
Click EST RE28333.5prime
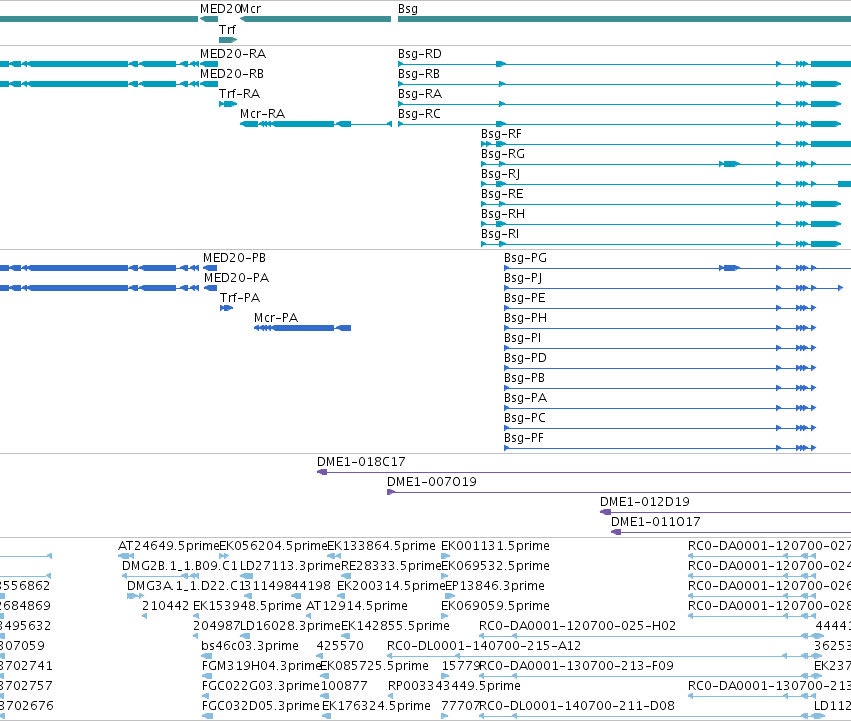pos(391,566)
